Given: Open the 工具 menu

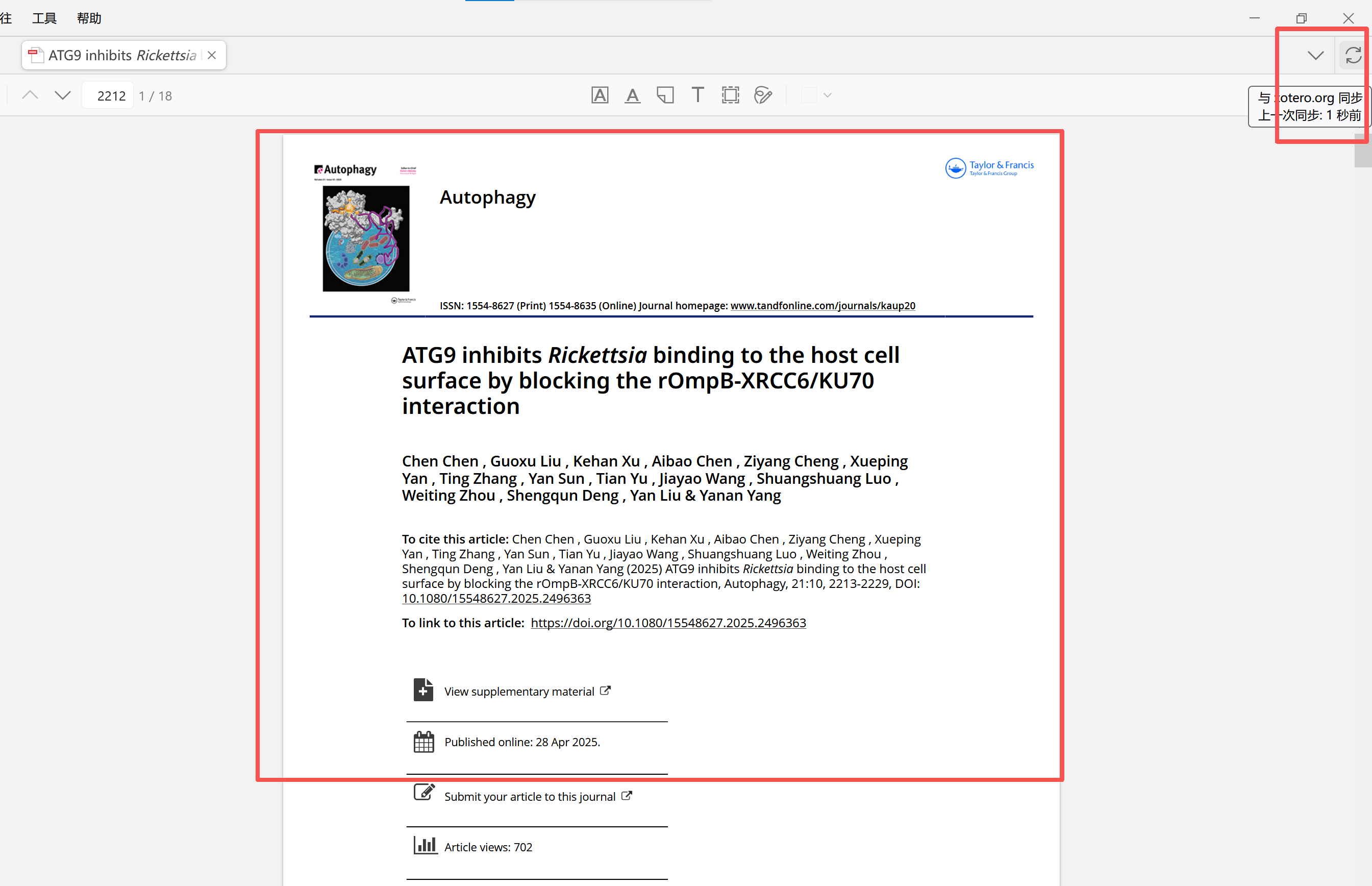Looking at the screenshot, I should click(44, 18).
